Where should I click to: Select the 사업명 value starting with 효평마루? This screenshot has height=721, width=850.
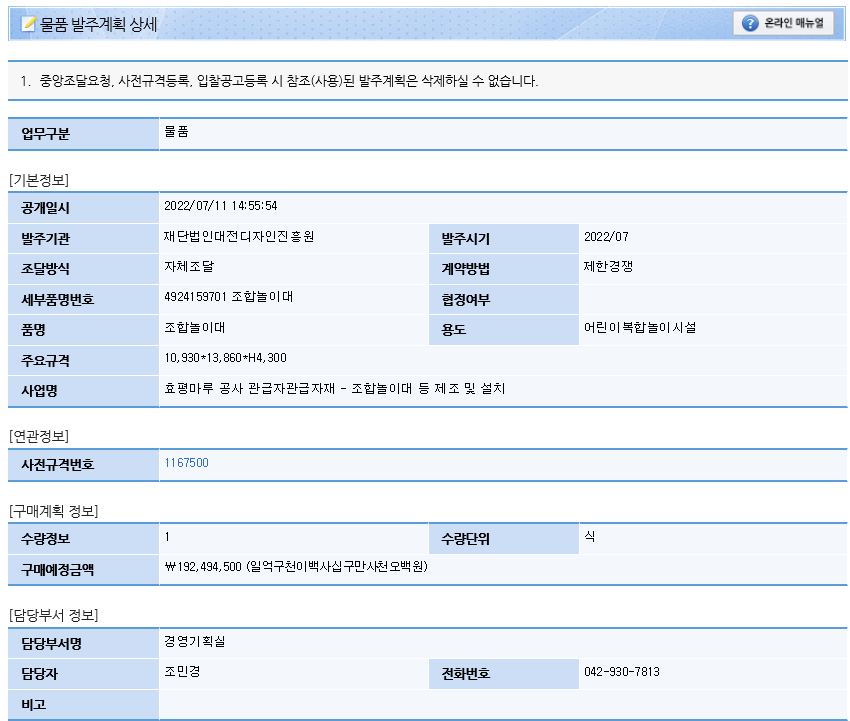click(x=334, y=388)
